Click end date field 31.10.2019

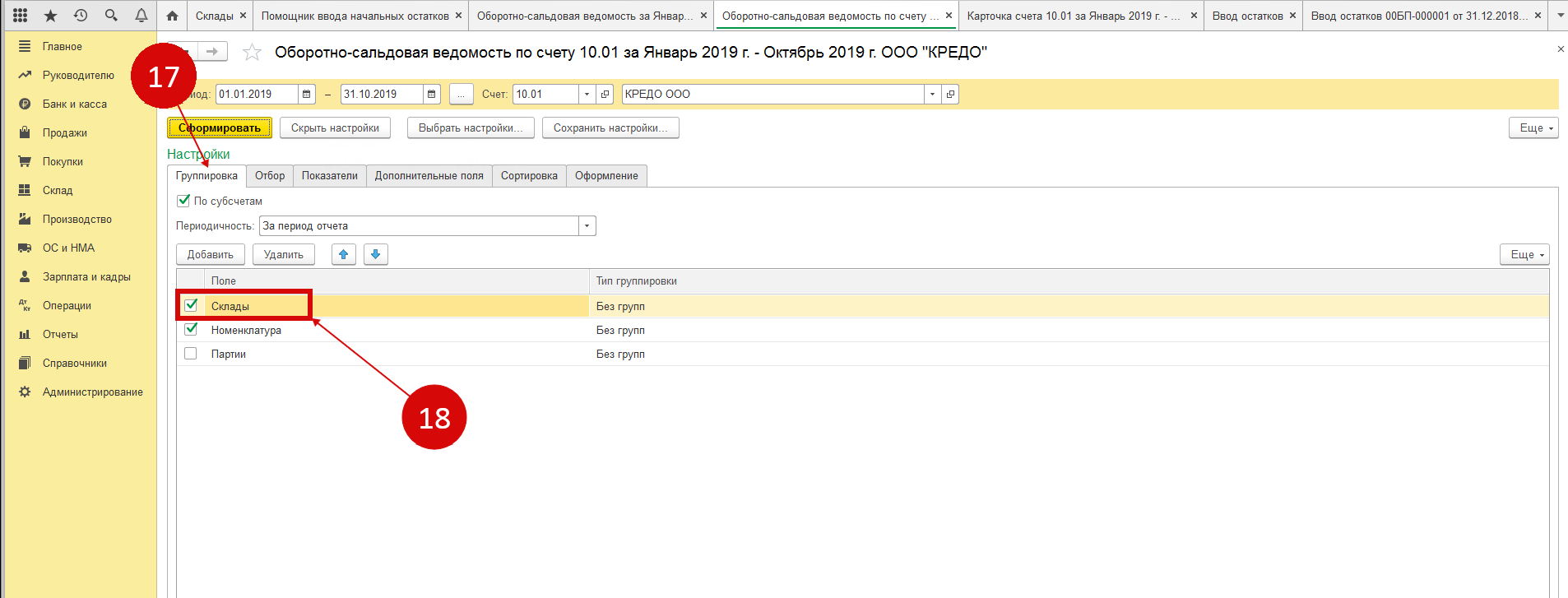382,95
